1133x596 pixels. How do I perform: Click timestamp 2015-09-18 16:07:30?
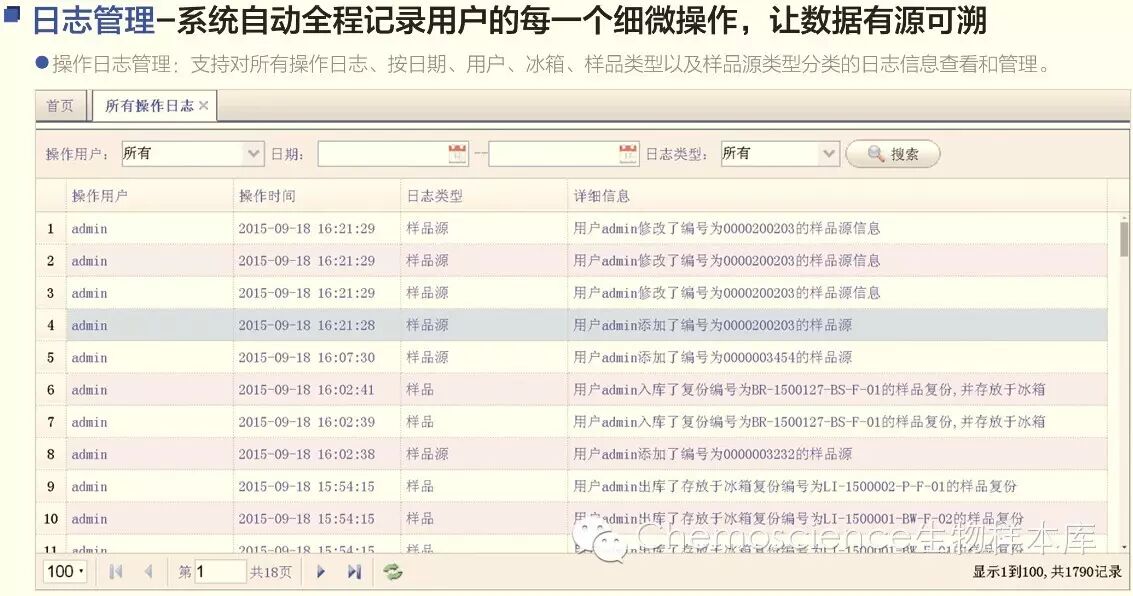[307, 358]
